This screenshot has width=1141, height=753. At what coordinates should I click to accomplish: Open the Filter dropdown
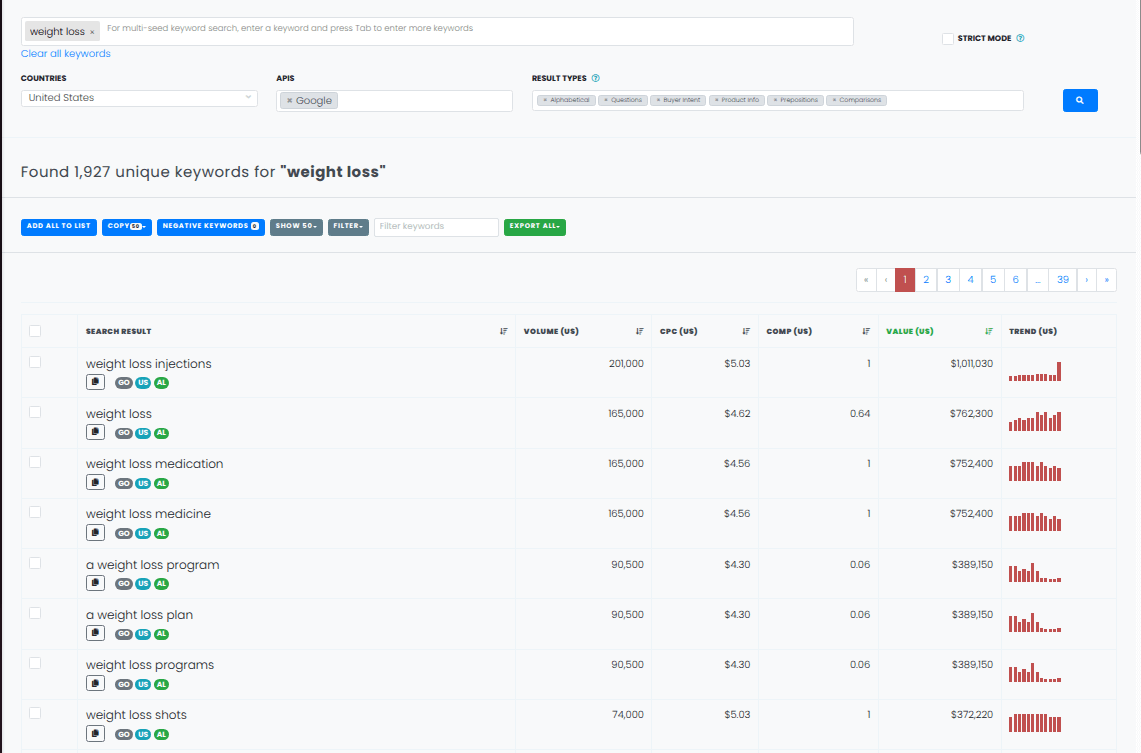coord(348,227)
